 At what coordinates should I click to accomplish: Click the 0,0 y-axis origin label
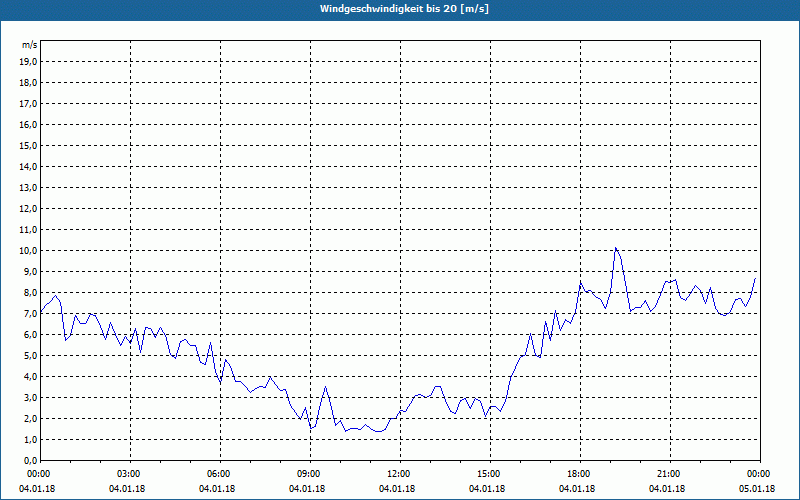click(31, 460)
